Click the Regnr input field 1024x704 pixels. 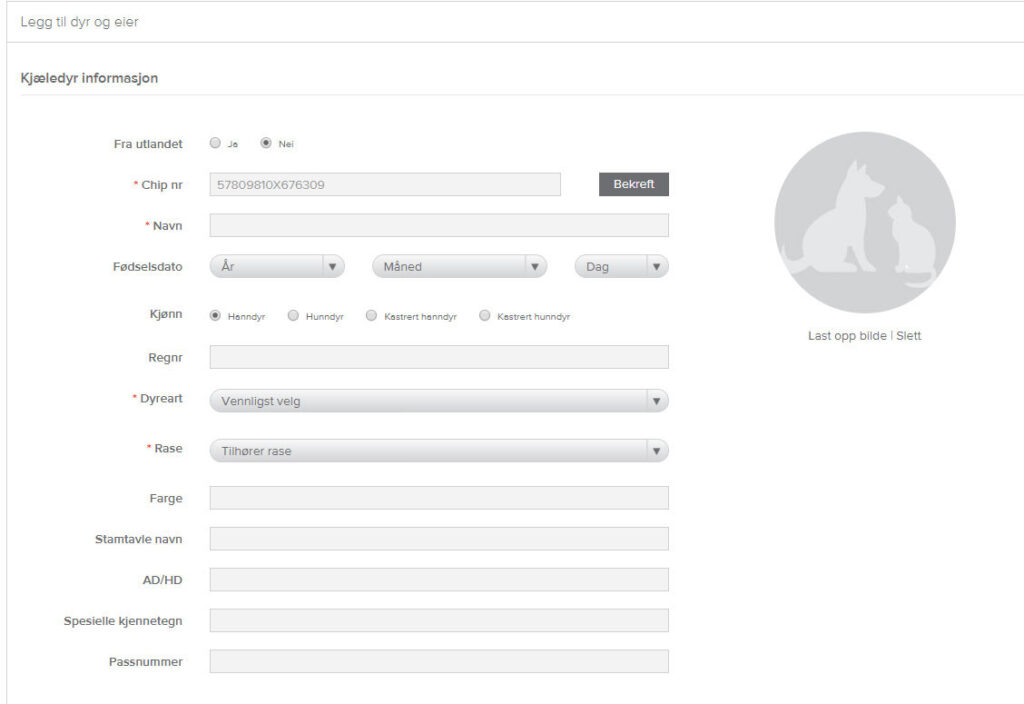click(x=438, y=357)
